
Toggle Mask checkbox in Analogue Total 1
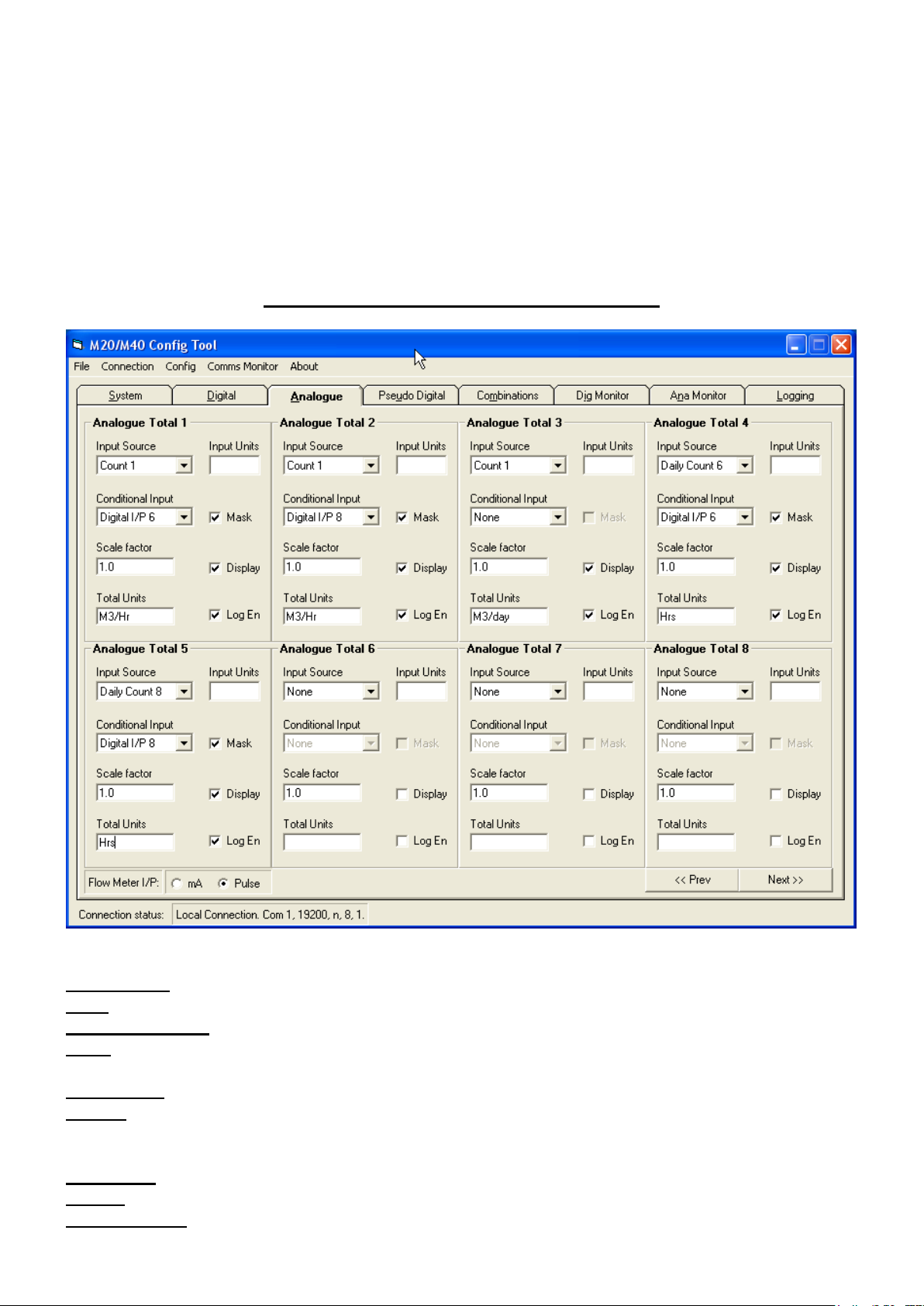pyautogui.click(x=215, y=518)
